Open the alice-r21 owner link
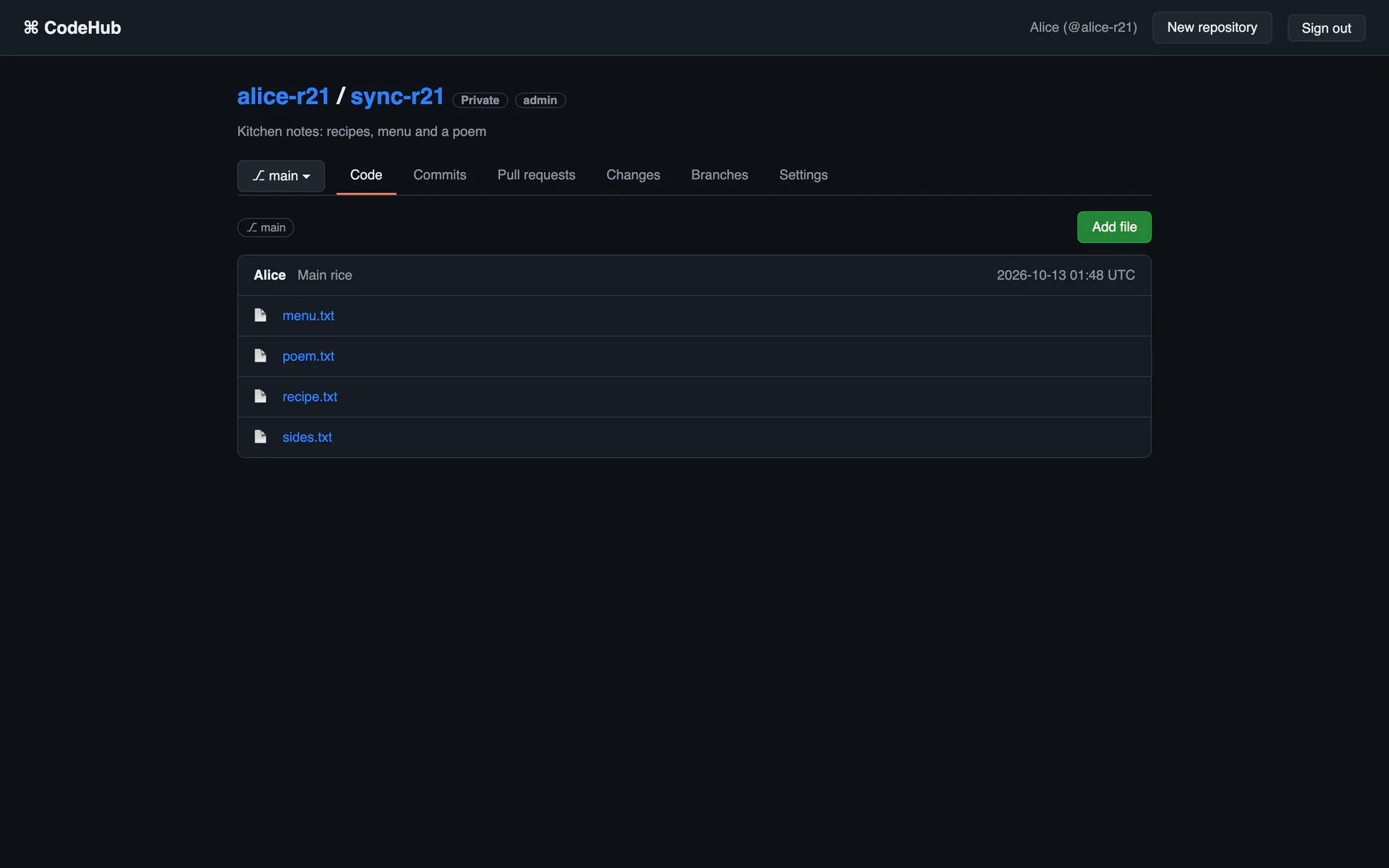 (x=284, y=96)
